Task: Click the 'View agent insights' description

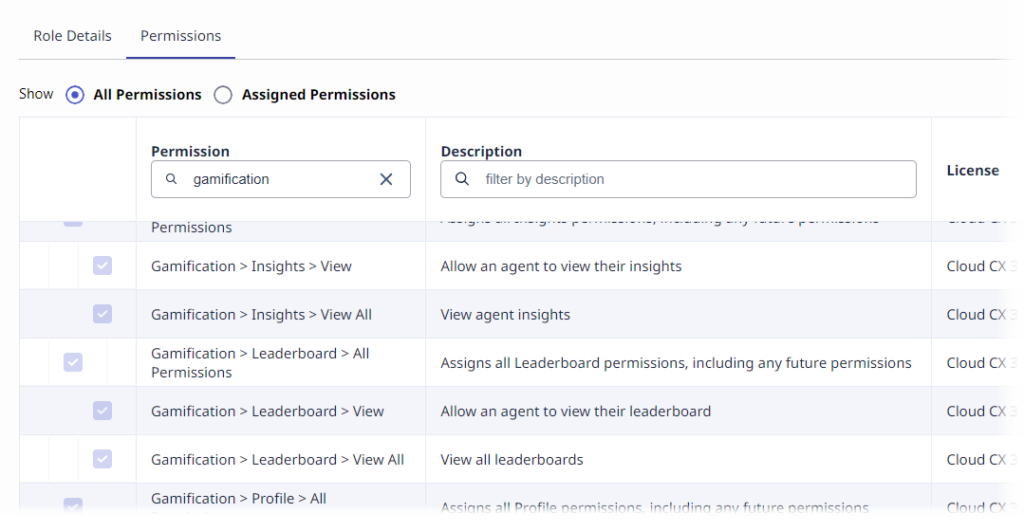Action: point(505,315)
